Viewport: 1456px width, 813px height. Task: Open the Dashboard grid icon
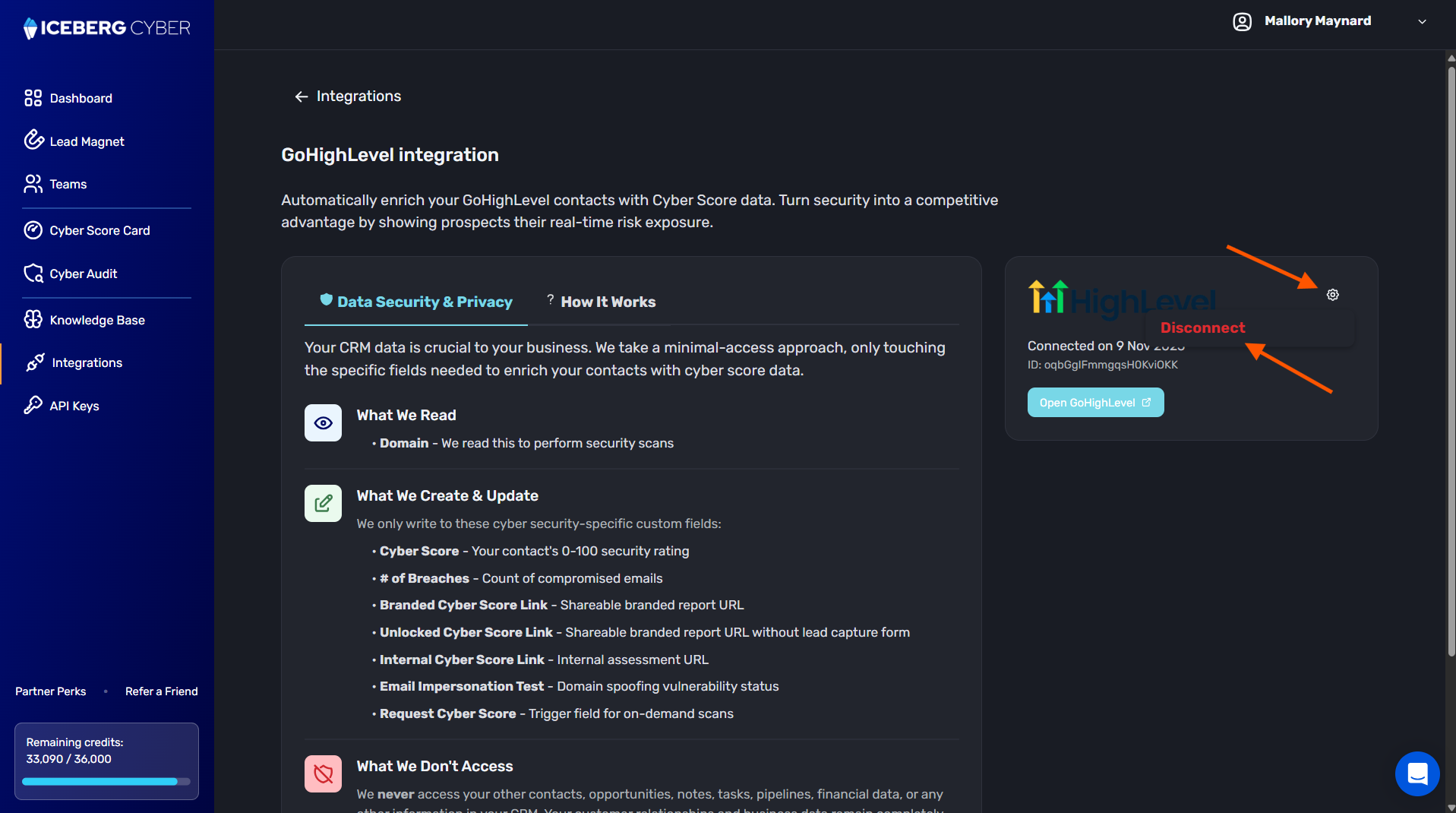pyautogui.click(x=33, y=98)
